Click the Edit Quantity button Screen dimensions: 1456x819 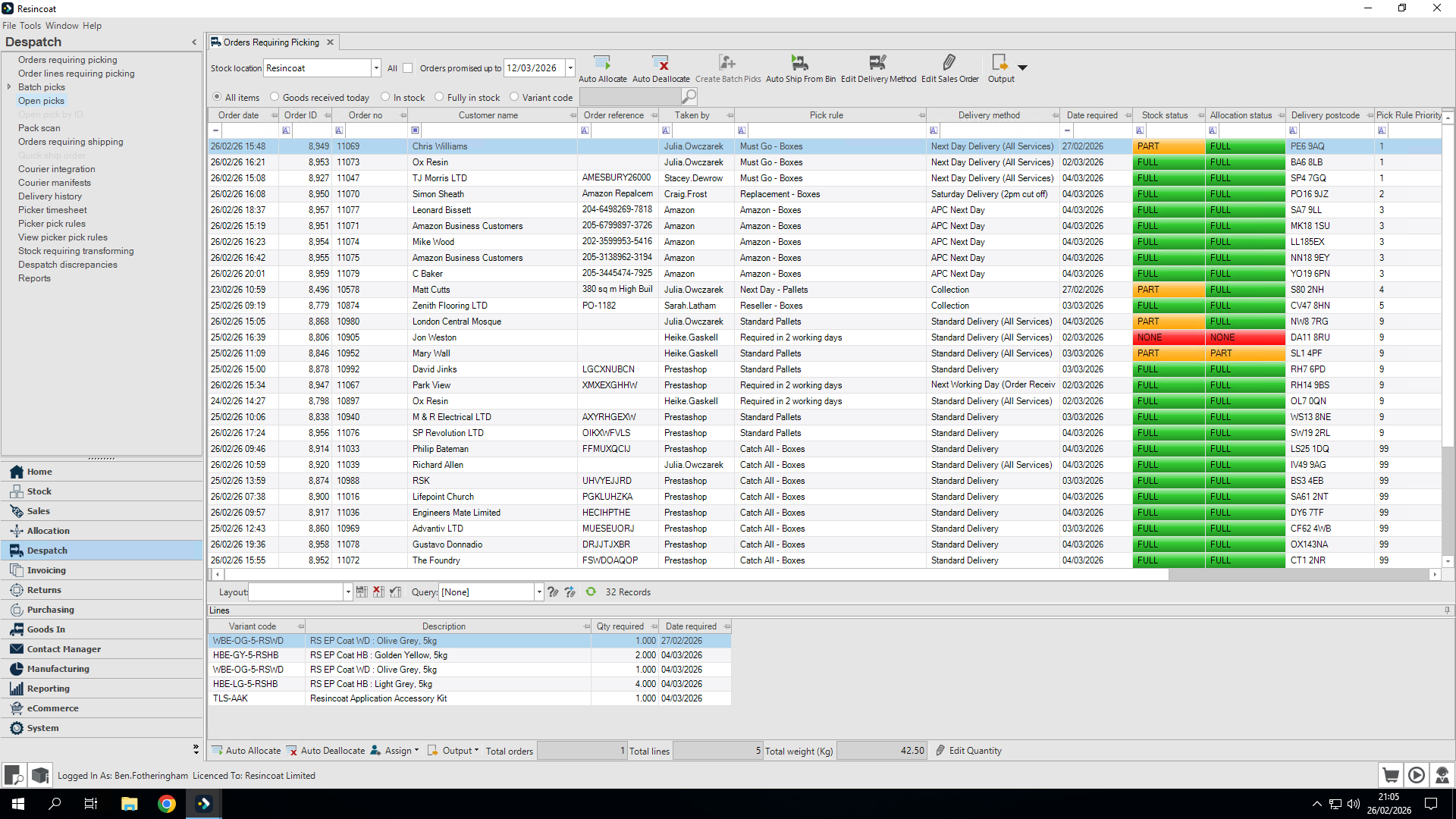point(969,751)
